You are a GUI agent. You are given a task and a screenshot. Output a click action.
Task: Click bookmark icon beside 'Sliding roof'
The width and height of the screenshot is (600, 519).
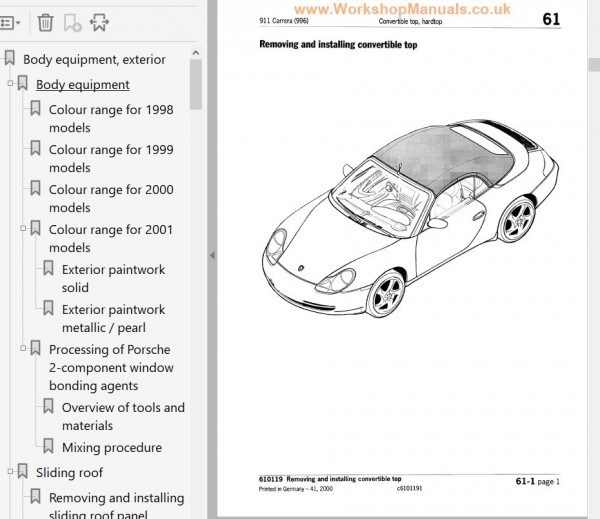click(23, 471)
